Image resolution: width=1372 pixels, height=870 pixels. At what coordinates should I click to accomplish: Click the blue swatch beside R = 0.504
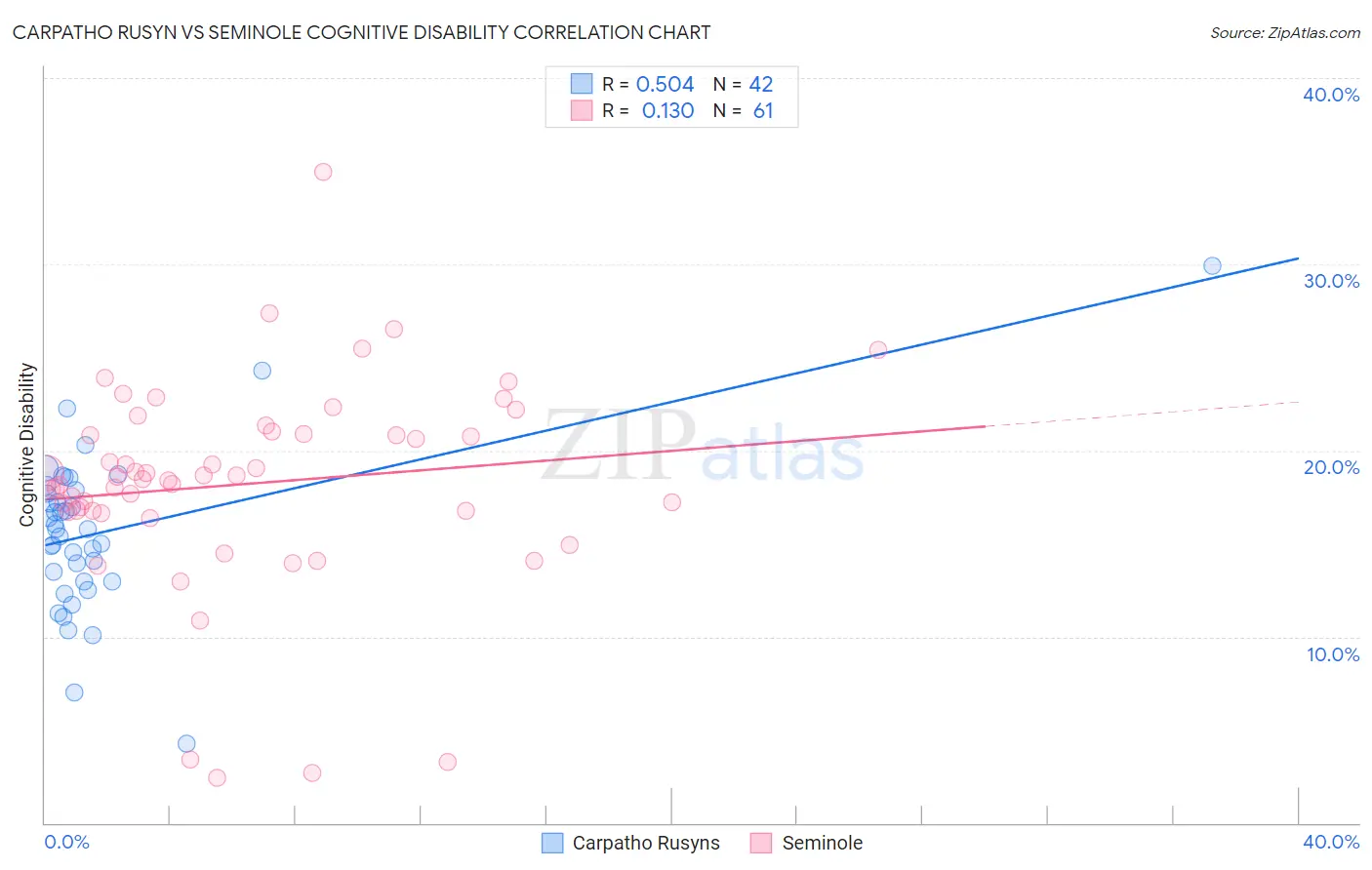[x=582, y=84]
